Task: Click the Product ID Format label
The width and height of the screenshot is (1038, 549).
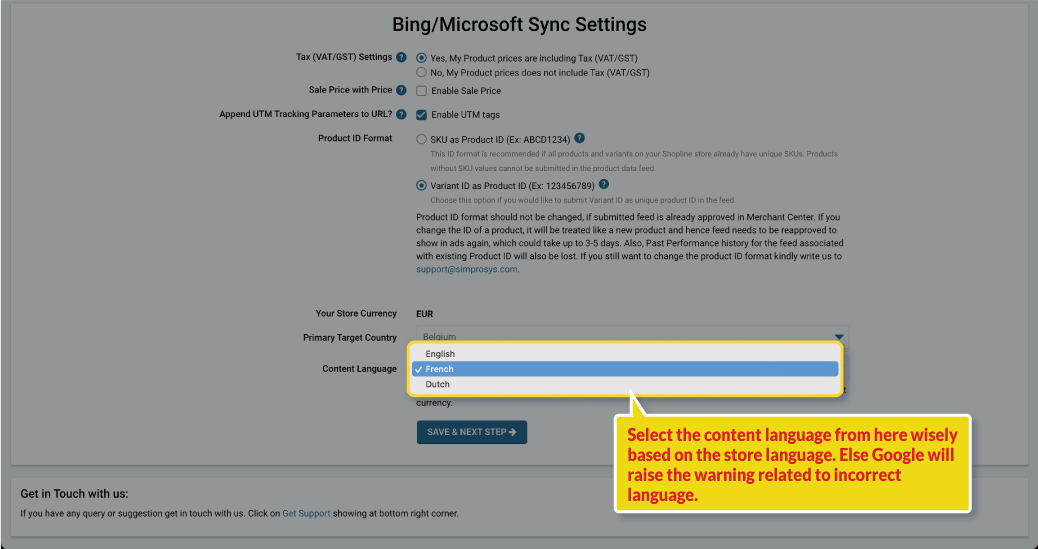Action: (x=355, y=138)
